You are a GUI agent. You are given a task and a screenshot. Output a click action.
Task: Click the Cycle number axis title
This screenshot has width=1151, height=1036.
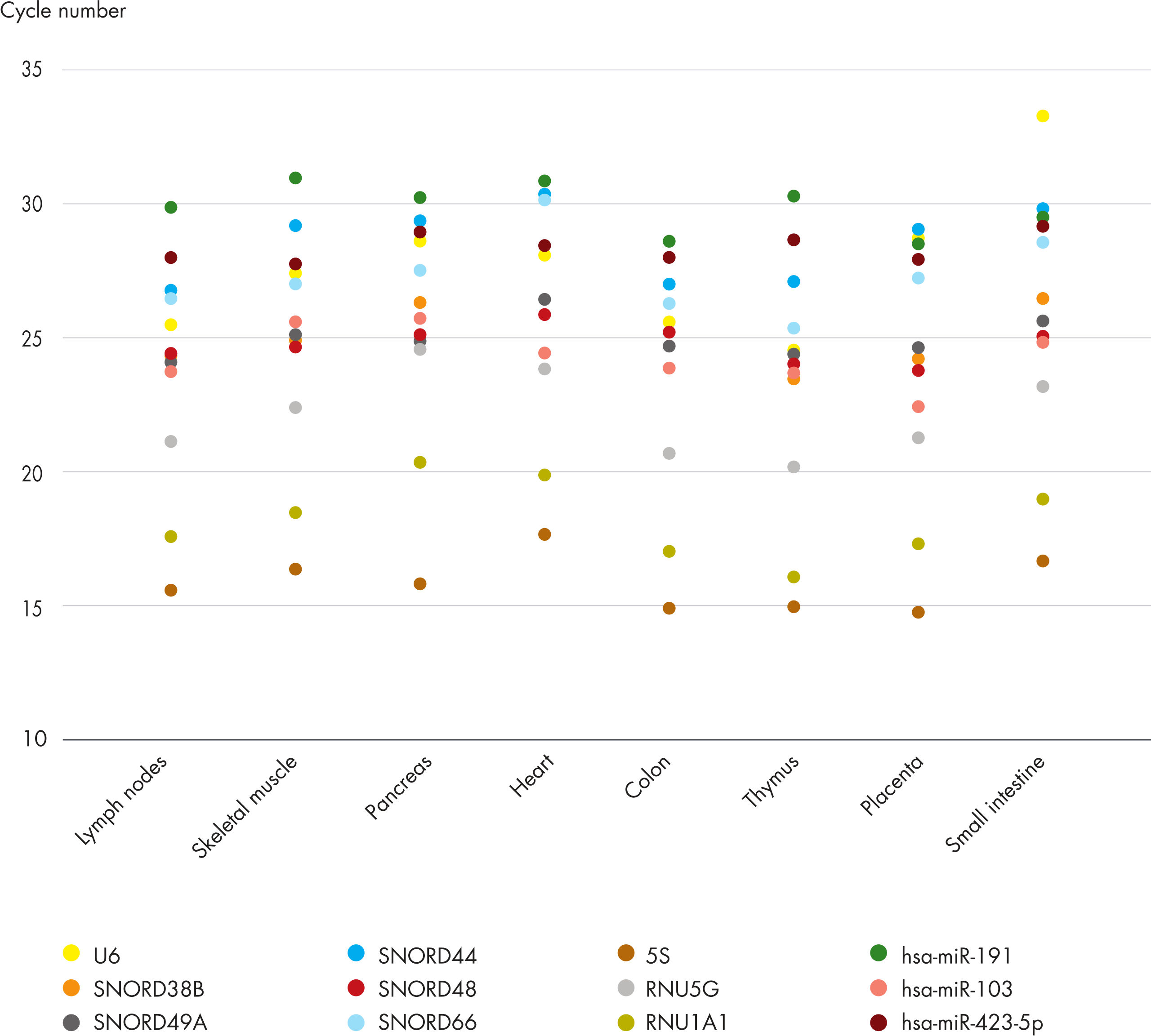click(x=62, y=11)
